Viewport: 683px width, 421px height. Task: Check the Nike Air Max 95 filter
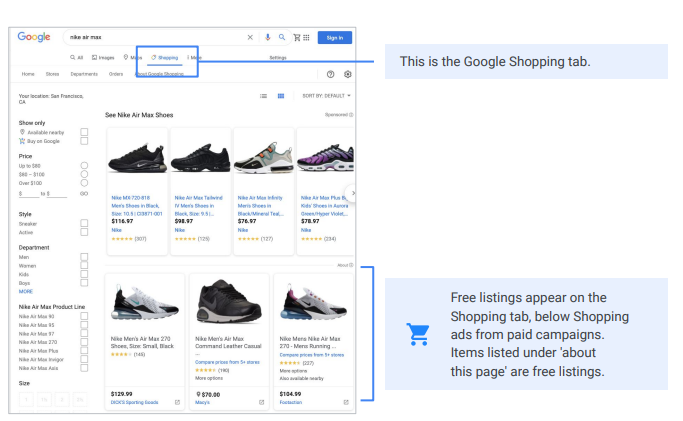click(x=84, y=325)
